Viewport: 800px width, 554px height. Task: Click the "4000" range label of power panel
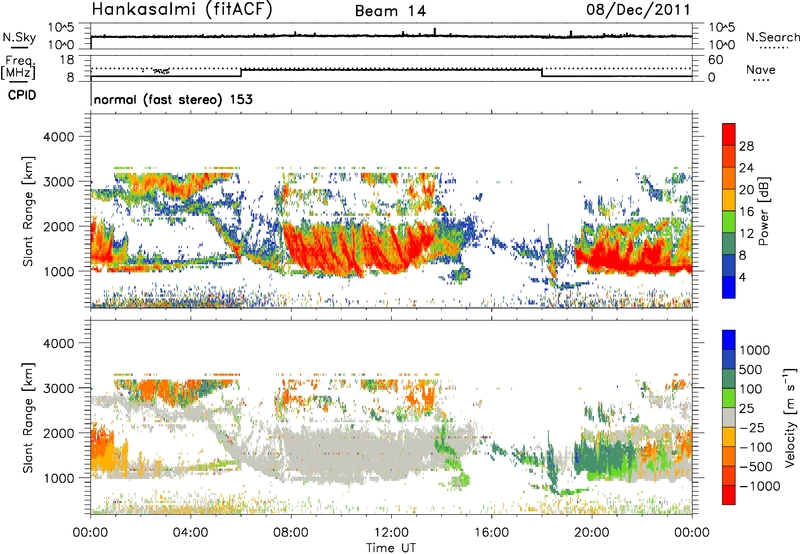[x=58, y=137]
